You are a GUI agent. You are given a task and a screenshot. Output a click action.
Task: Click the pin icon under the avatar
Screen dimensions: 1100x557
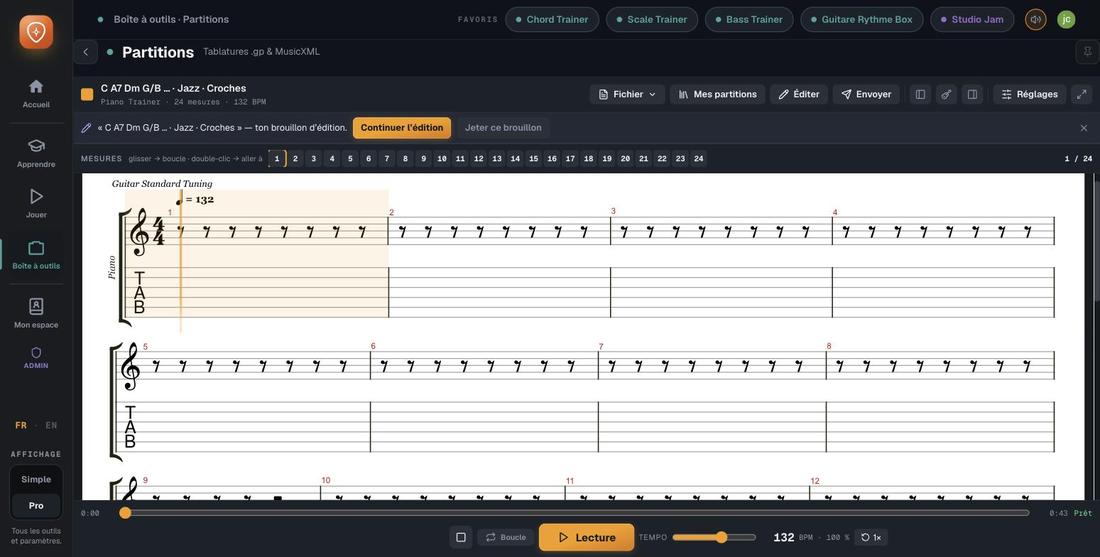1087,52
